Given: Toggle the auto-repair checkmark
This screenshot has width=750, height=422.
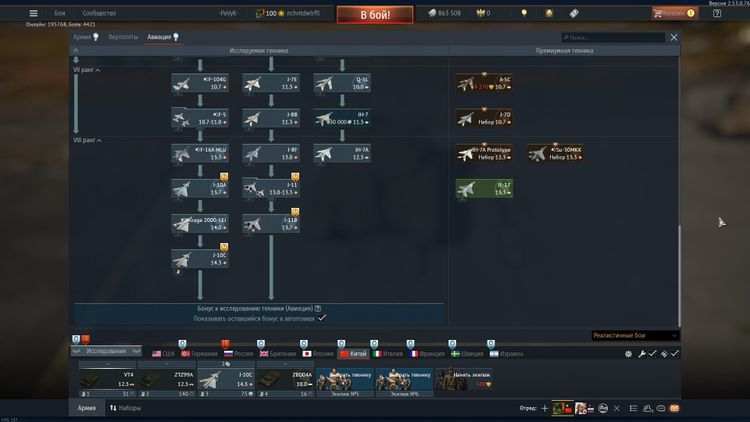Looking at the screenshot, I should [652, 353].
